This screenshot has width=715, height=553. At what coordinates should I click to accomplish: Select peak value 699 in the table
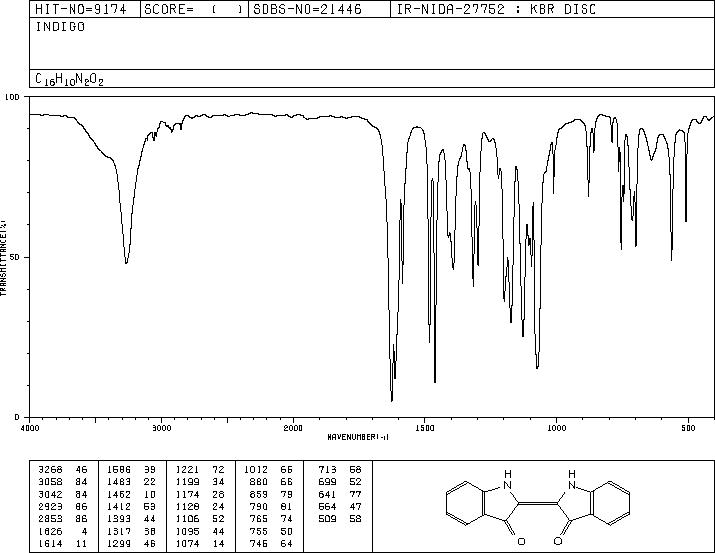click(327, 482)
